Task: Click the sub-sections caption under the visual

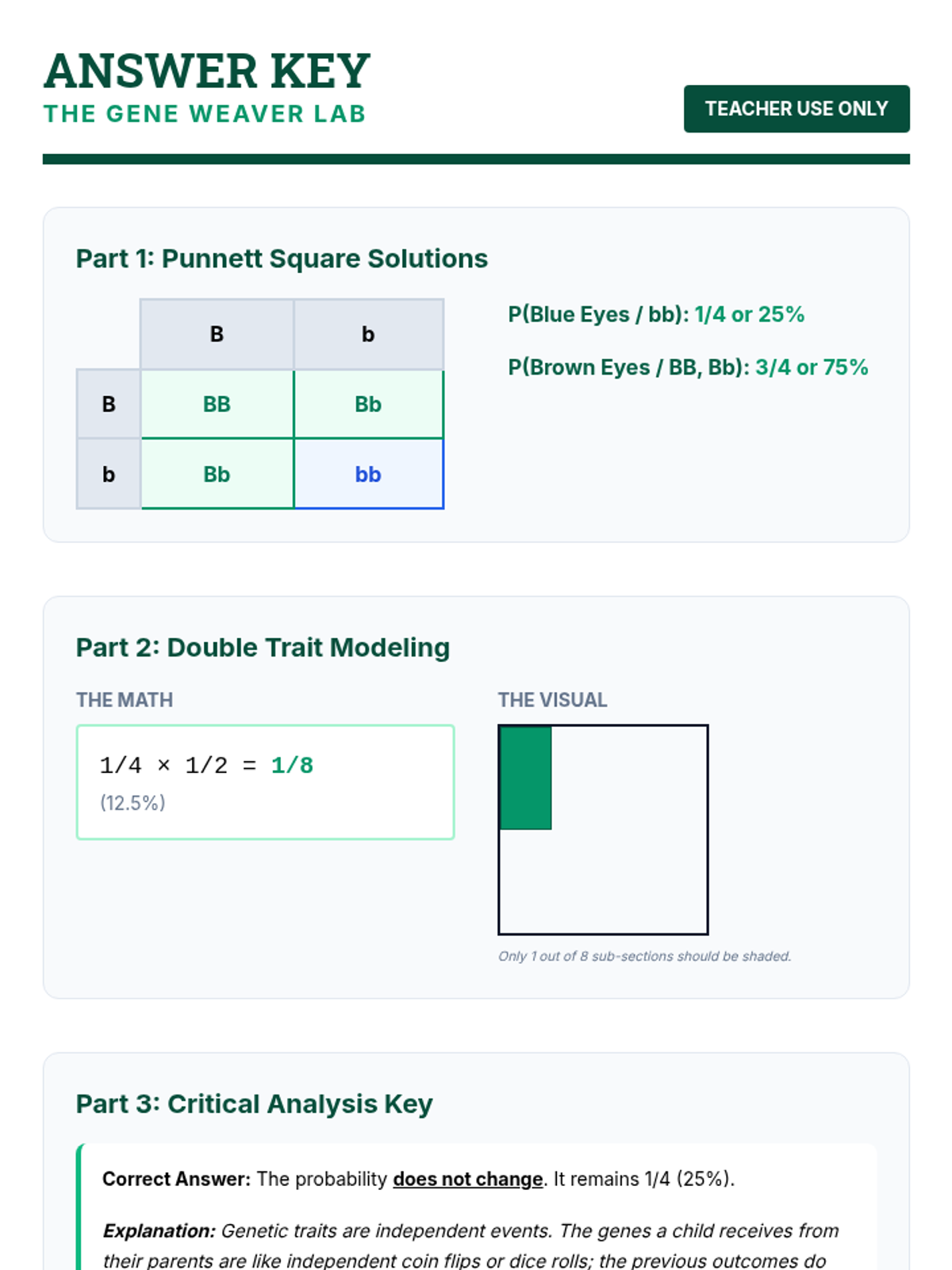Action: (x=644, y=956)
